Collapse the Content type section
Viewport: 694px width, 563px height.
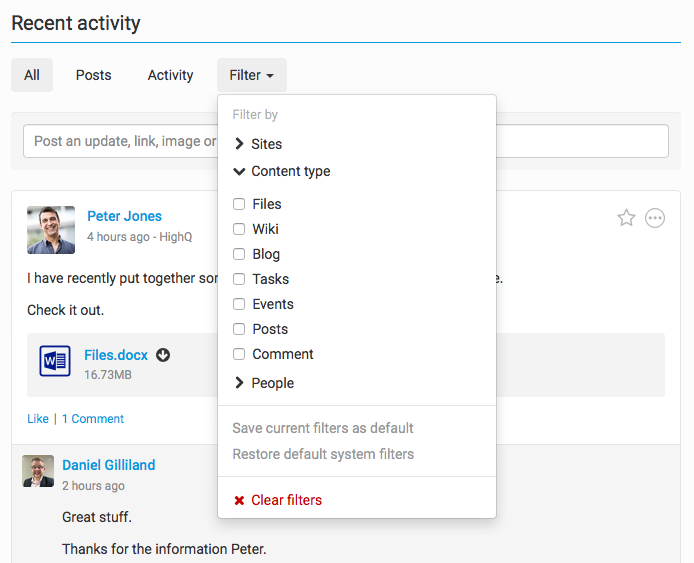(240, 171)
